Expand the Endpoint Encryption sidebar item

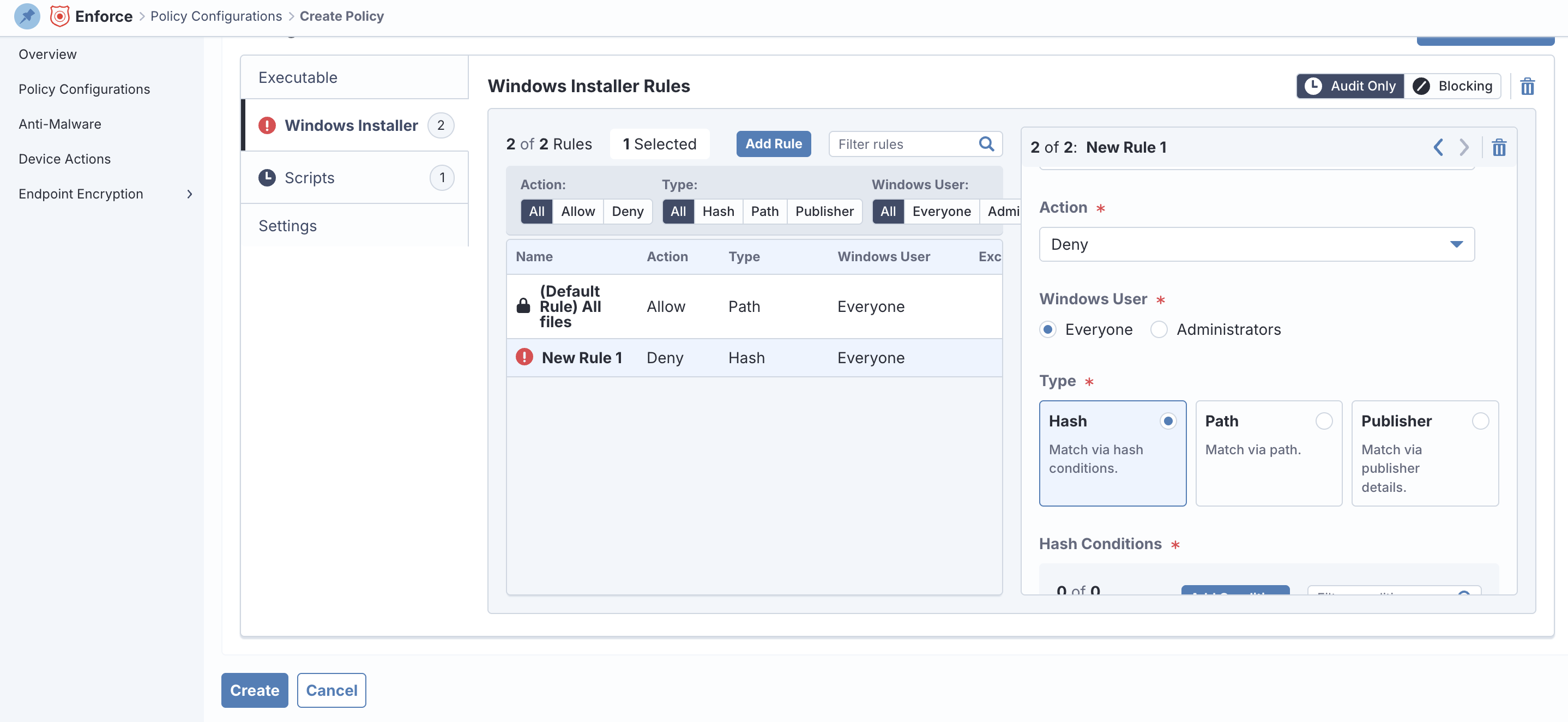[189, 194]
